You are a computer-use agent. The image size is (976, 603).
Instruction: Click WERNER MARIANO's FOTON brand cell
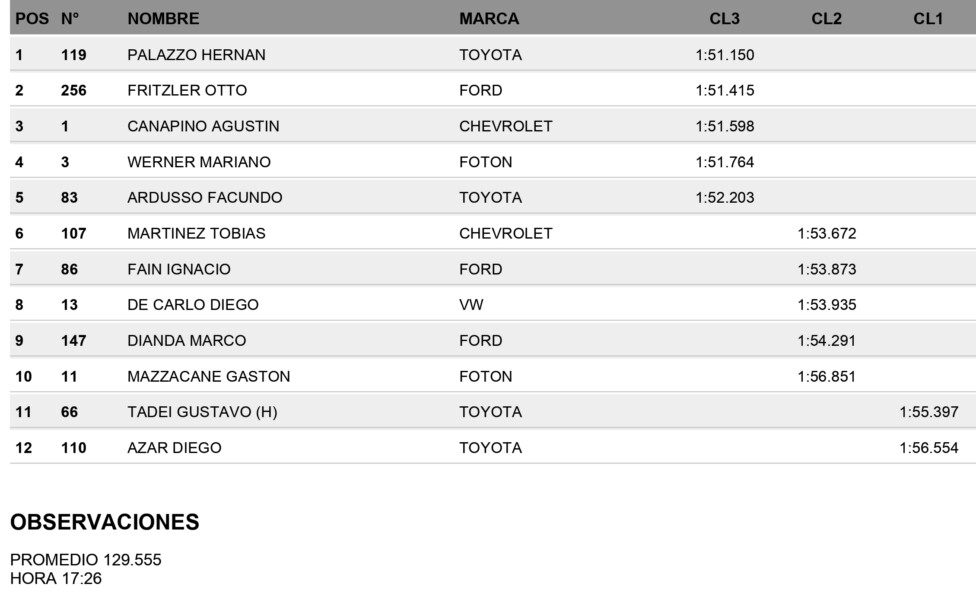point(486,162)
